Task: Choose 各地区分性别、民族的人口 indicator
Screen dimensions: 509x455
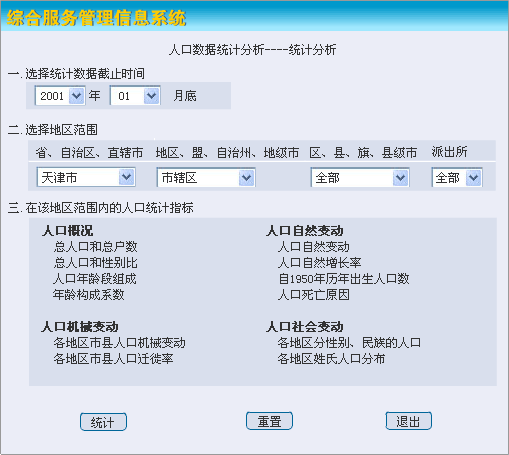Action: [349, 343]
